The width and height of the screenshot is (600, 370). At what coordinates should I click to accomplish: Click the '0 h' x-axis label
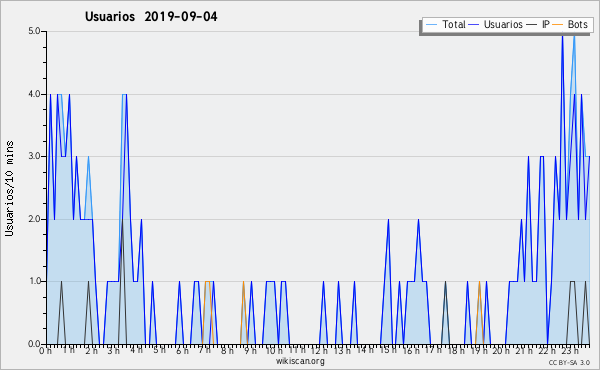tap(45, 351)
